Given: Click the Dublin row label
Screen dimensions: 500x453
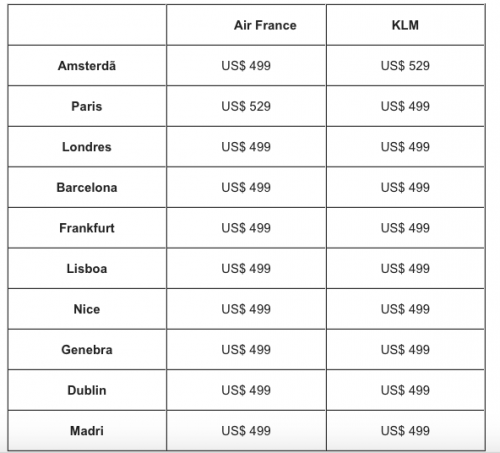Looking at the screenshot, I should [x=87, y=390].
